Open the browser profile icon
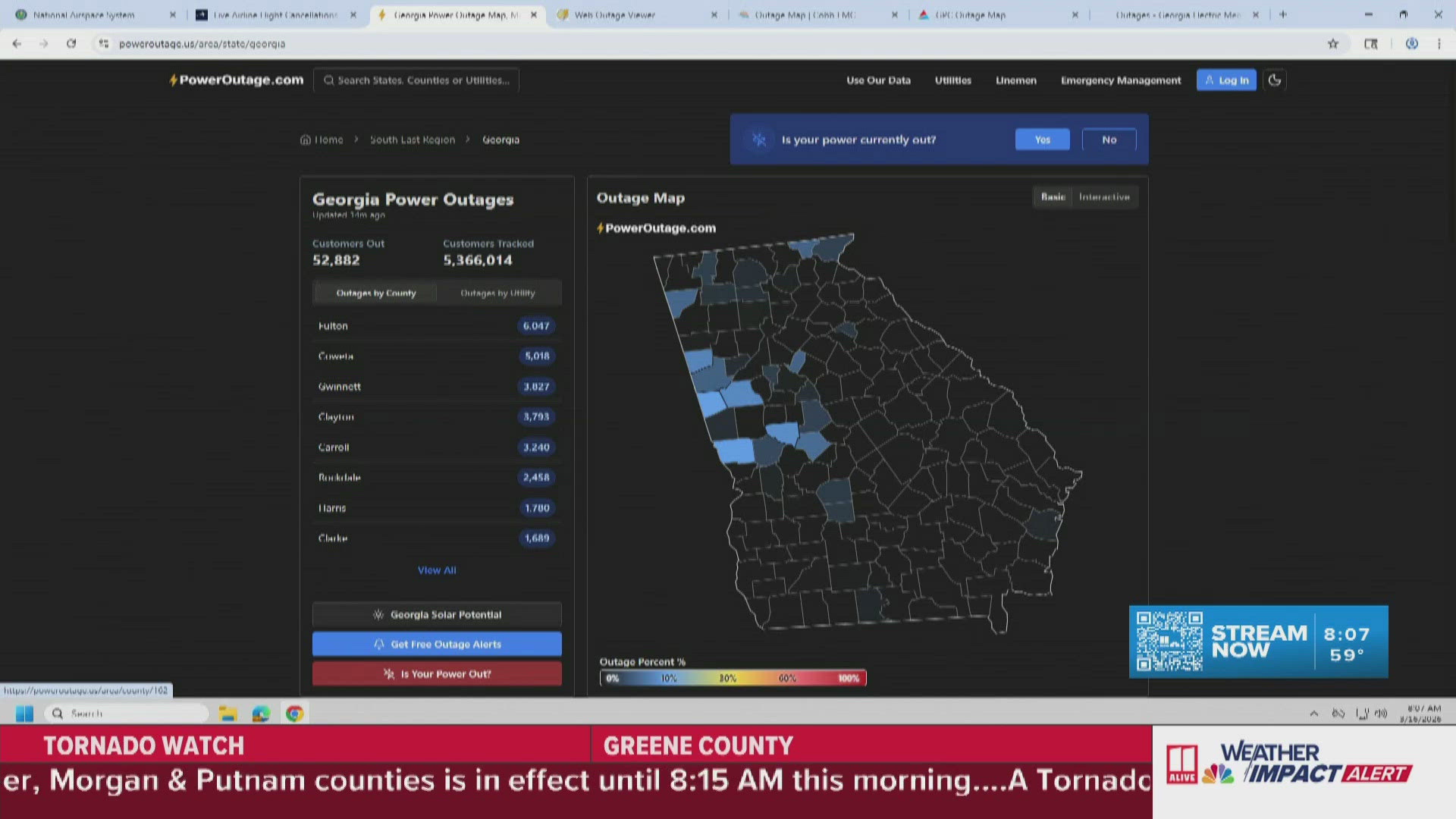The image size is (1456, 819). (x=1411, y=44)
